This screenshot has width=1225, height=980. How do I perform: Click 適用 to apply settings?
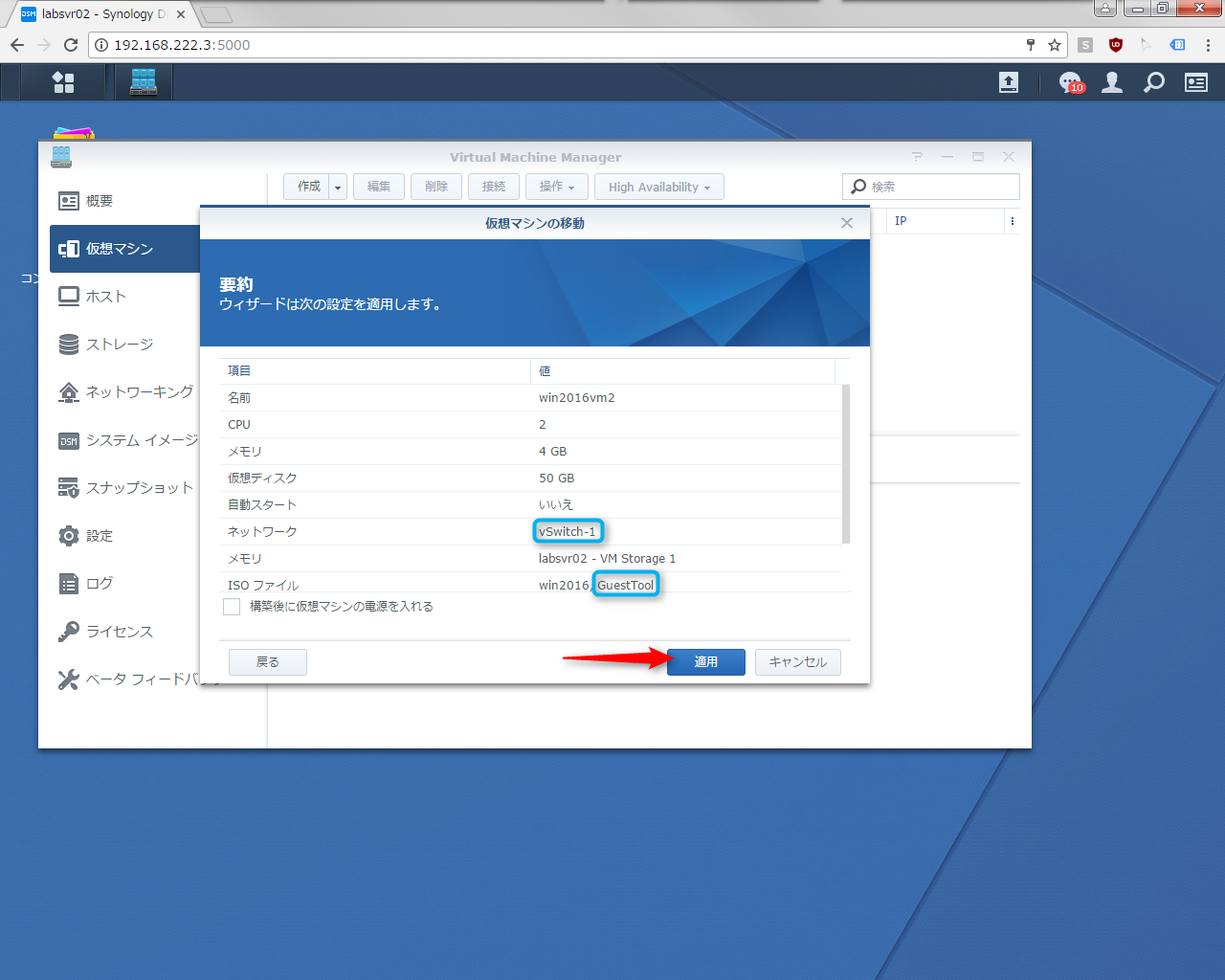click(x=706, y=662)
